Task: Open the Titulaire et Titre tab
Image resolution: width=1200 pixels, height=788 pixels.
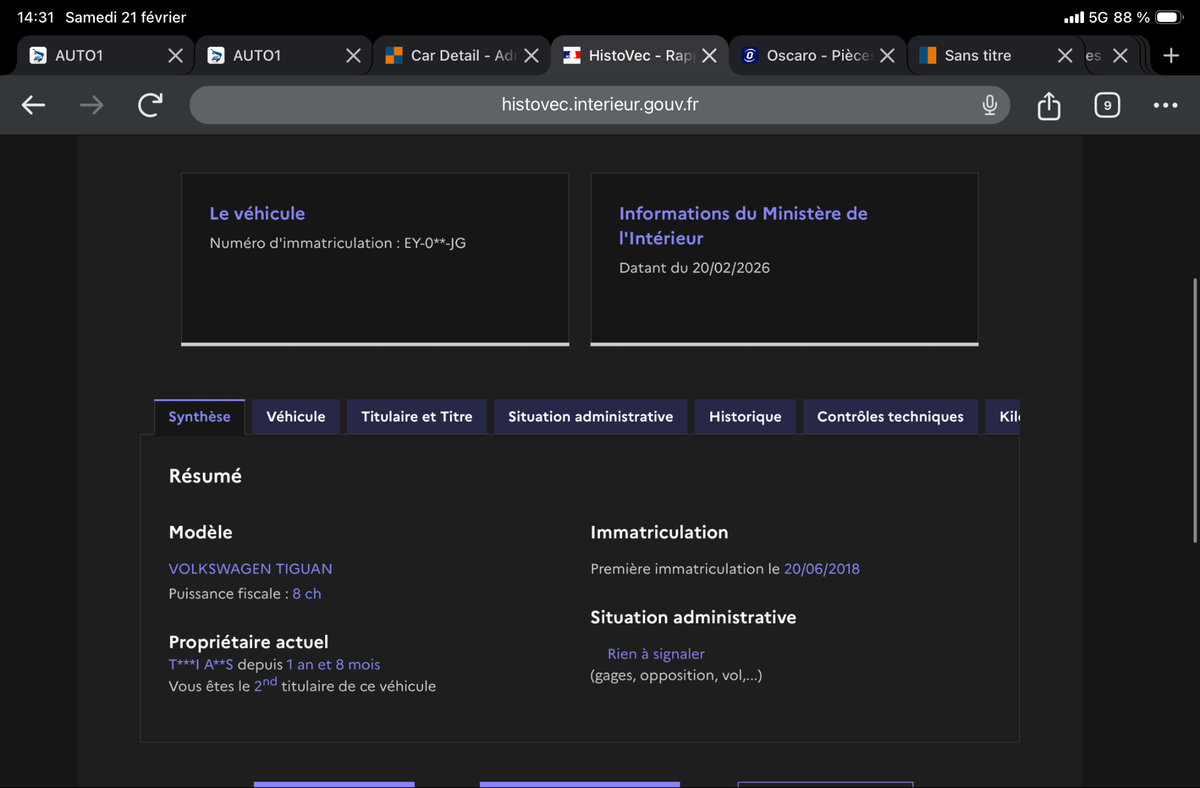Action: click(x=416, y=417)
